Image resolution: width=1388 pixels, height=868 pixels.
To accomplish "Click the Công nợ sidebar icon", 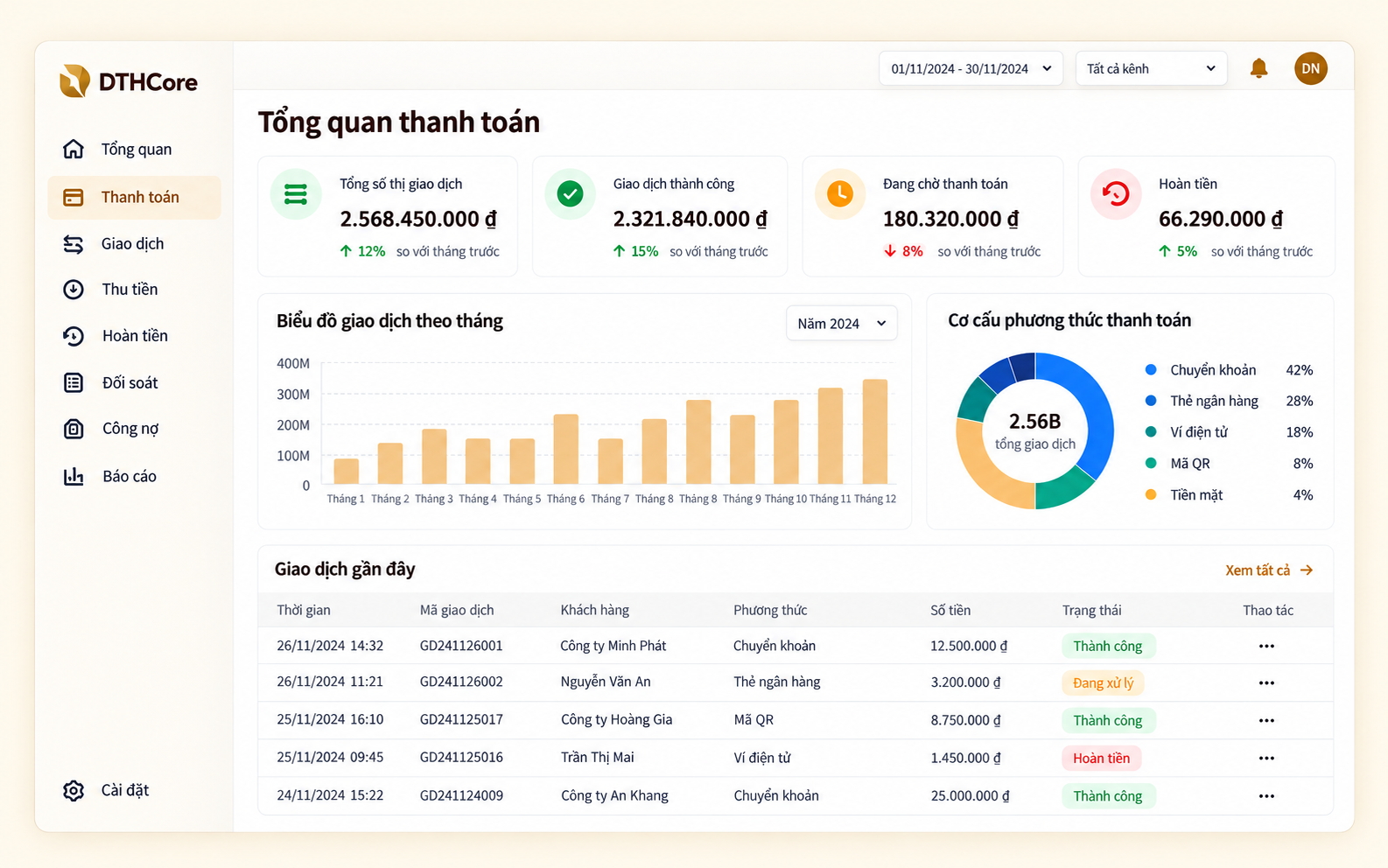I will pos(74,429).
